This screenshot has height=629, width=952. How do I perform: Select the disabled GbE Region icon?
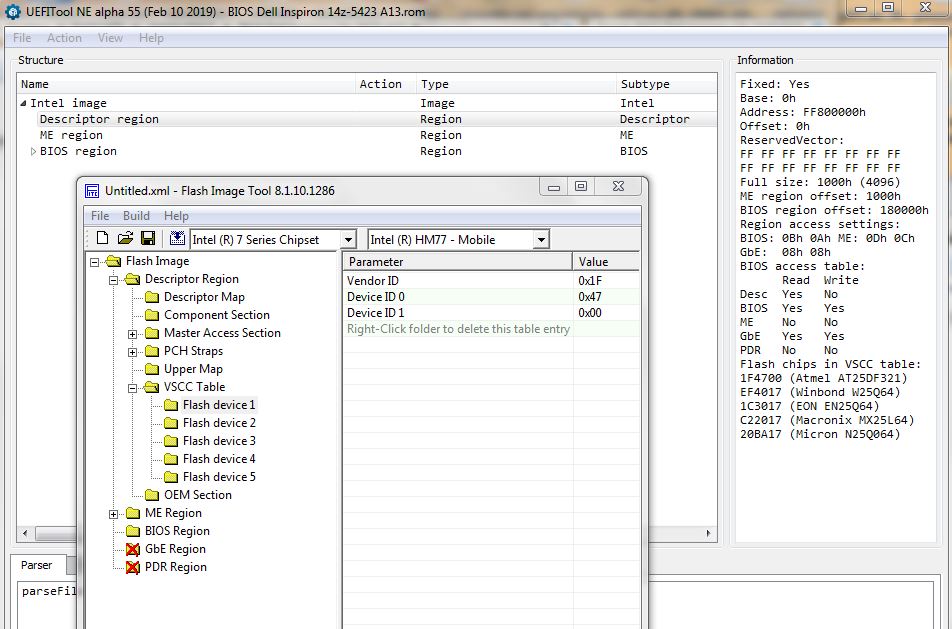[x=133, y=549]
